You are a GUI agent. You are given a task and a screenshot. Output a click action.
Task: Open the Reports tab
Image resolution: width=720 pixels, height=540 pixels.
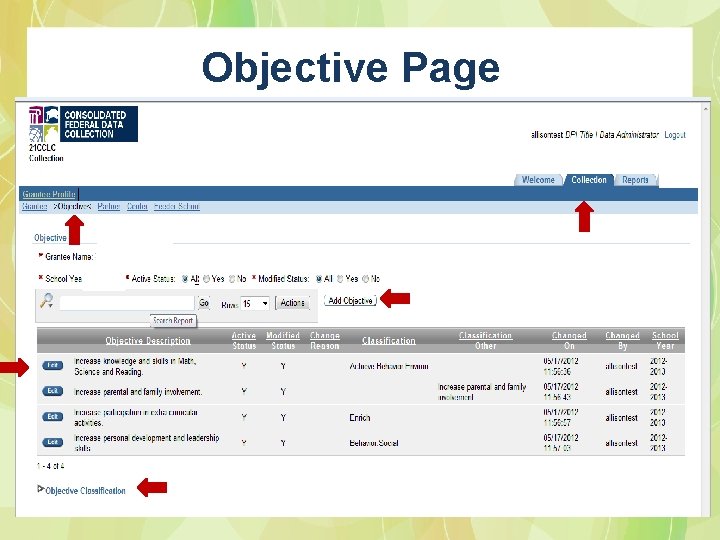(x=635, y=180)
